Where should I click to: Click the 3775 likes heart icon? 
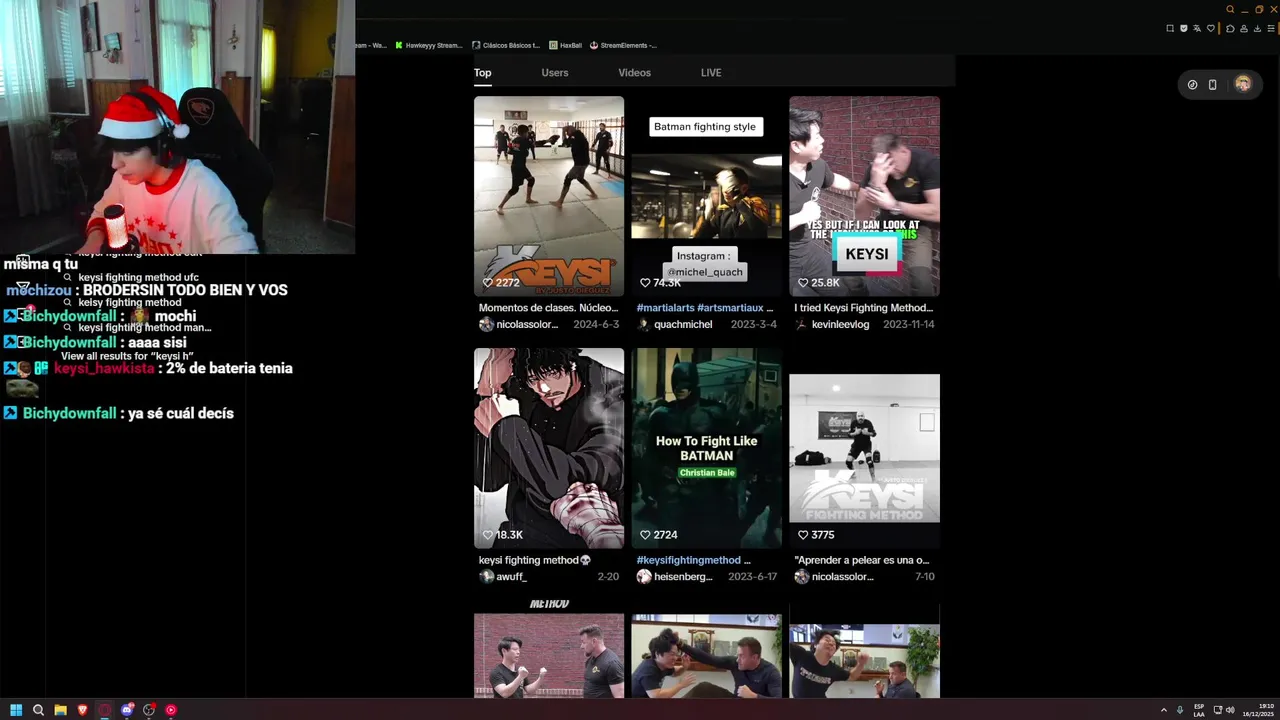click(802, 535)
